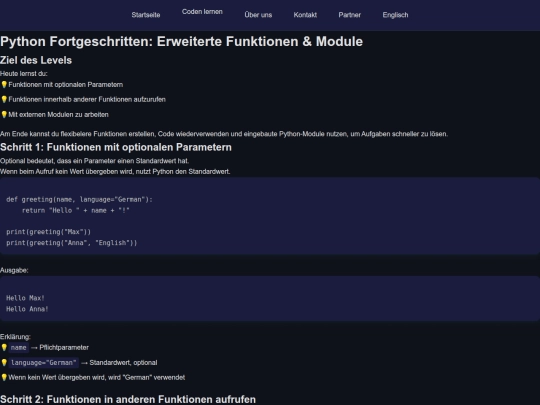Click the code line 'print(greeting("Max"))'
Screen dimensions: 540x405
(x=48, y=232)
